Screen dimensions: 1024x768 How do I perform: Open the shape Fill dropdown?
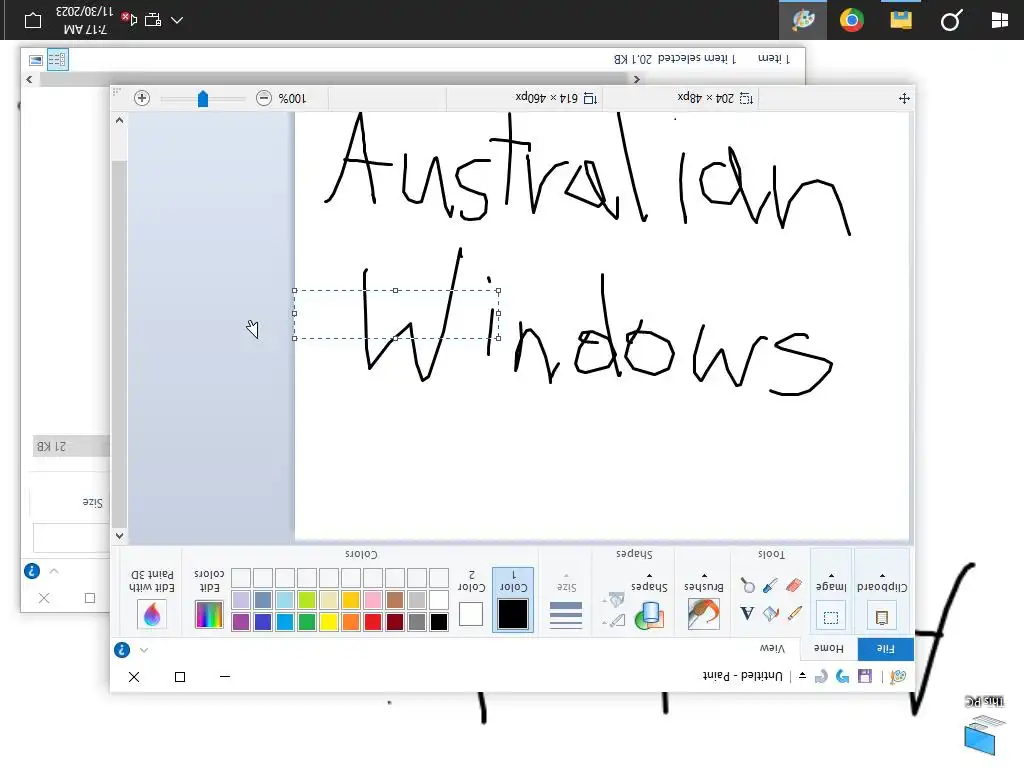point(614,599)
